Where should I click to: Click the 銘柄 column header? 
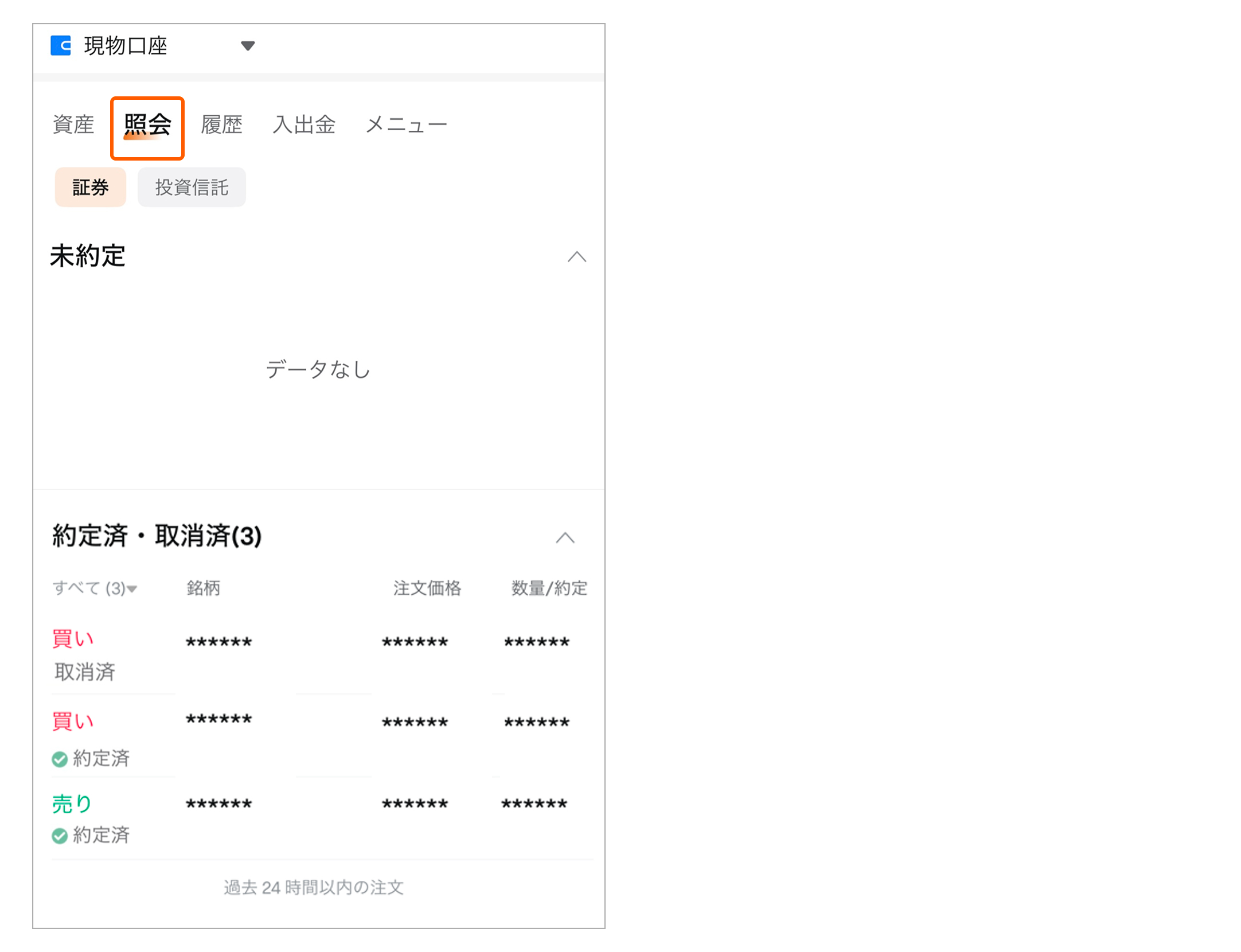pos(204,588)
